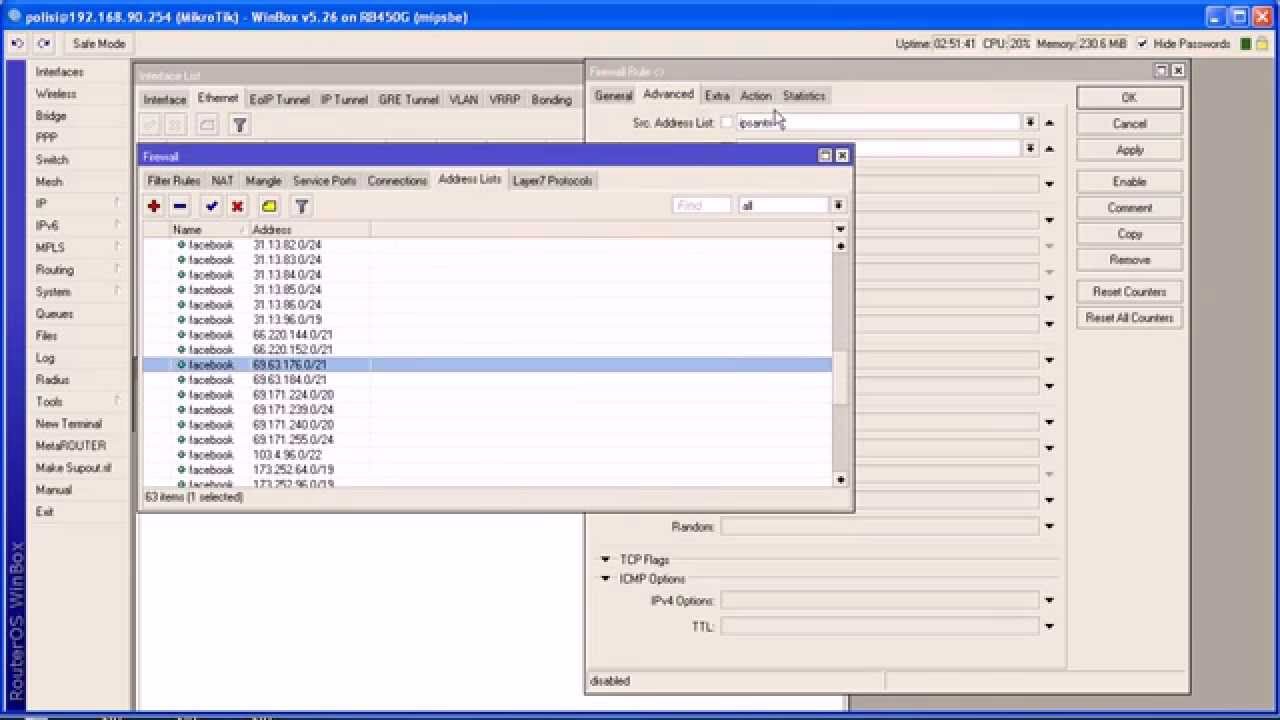
Task: Open the Interfaces menu in sidebar
Action: pos(60,72)
